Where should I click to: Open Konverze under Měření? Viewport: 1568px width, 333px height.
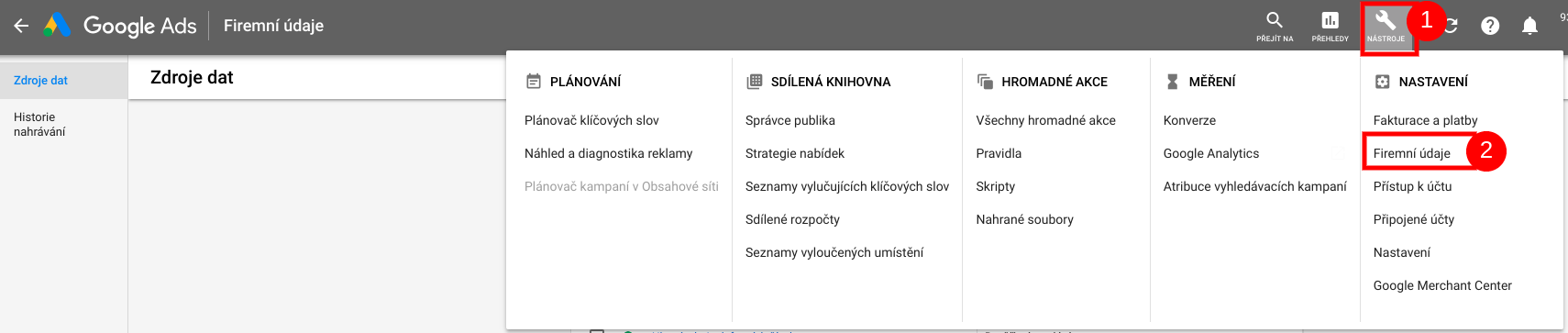click(1189, 120)
